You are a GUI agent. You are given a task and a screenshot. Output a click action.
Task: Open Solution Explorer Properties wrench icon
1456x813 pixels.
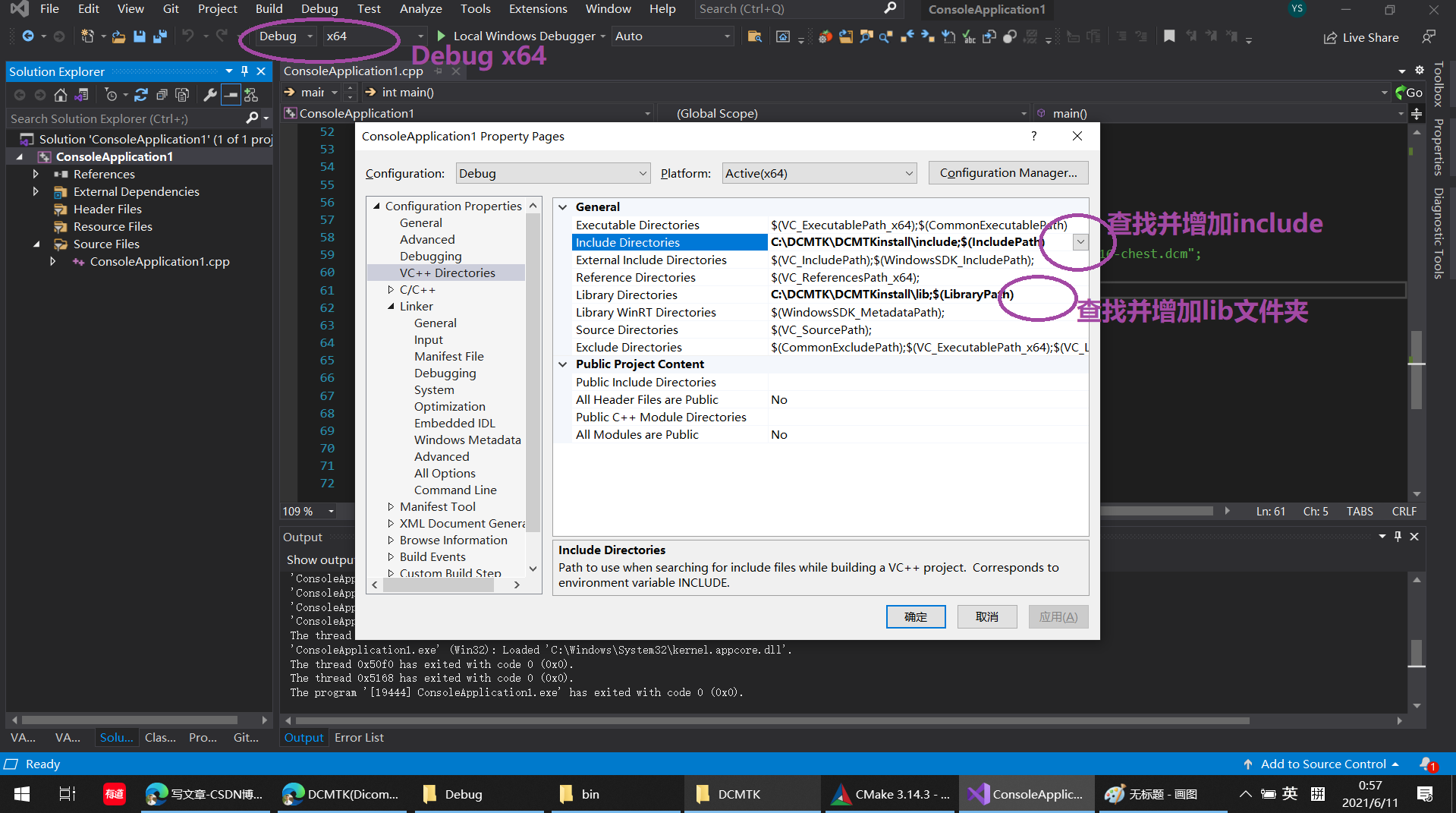(211, 95)
